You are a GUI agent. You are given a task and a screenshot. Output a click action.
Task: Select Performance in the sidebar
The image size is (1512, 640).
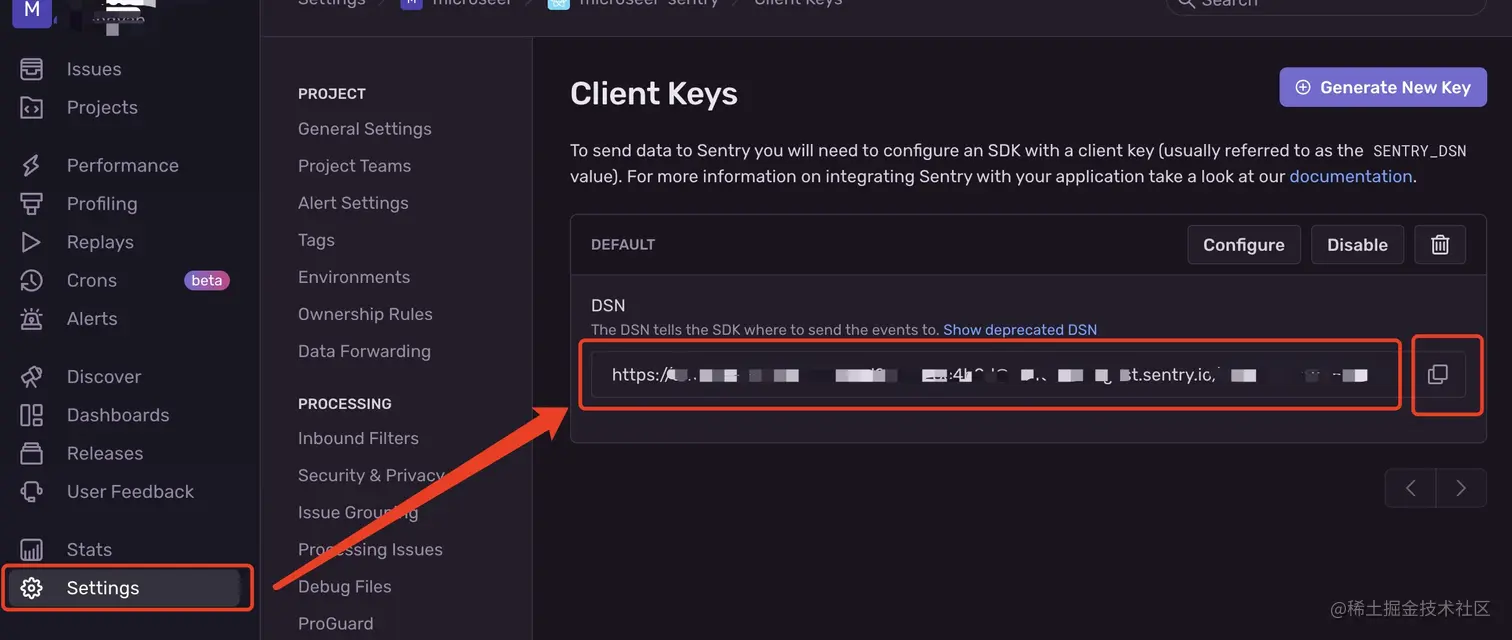(x=123, y=165)
